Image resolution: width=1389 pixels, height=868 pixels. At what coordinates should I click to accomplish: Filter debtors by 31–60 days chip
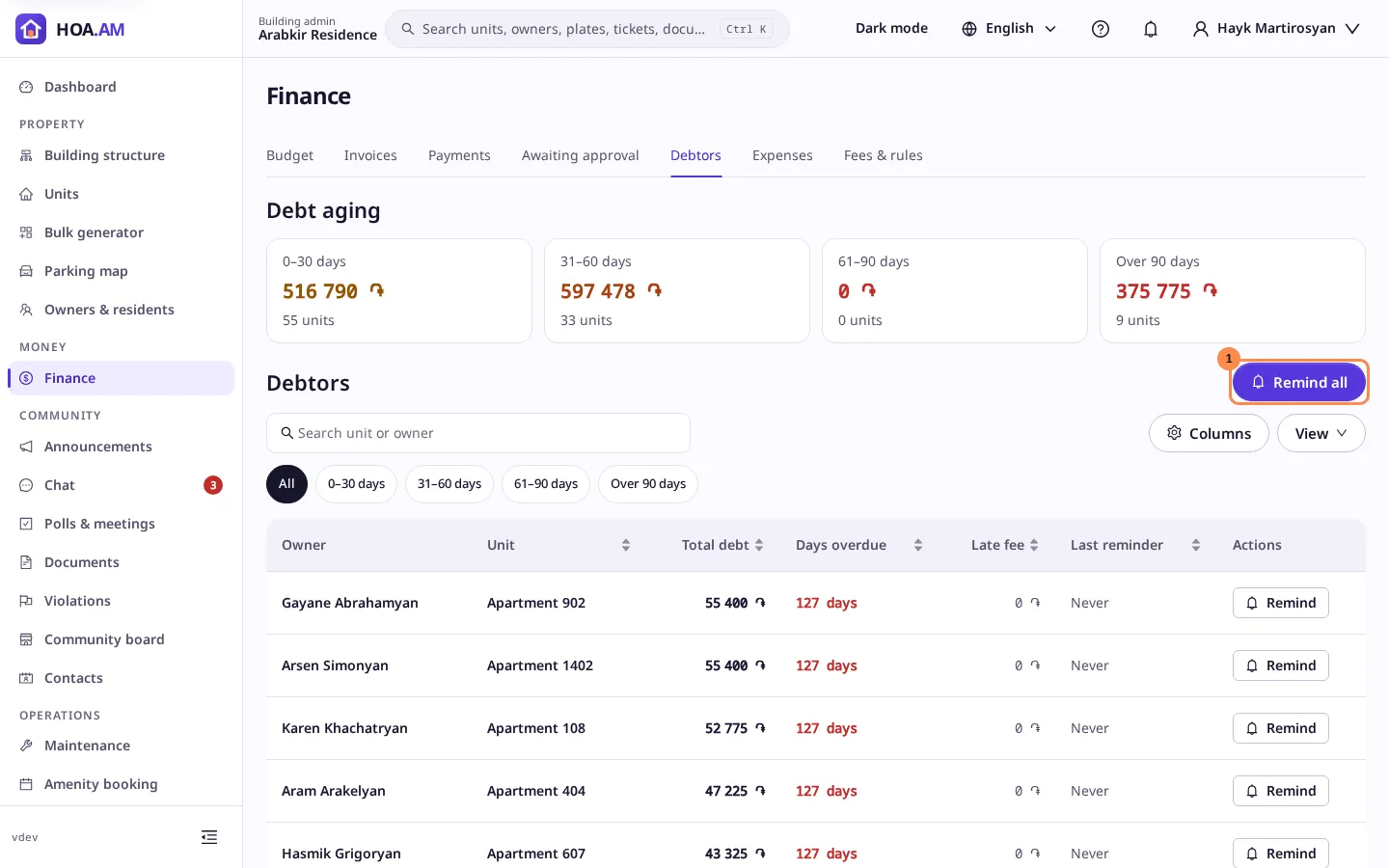(x=449, y=484)
